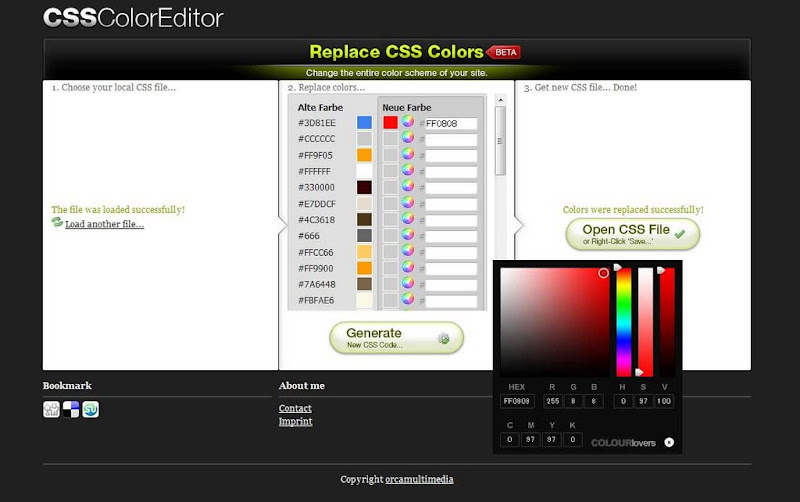Click the Open CSS File button

(x=633, y=234)
